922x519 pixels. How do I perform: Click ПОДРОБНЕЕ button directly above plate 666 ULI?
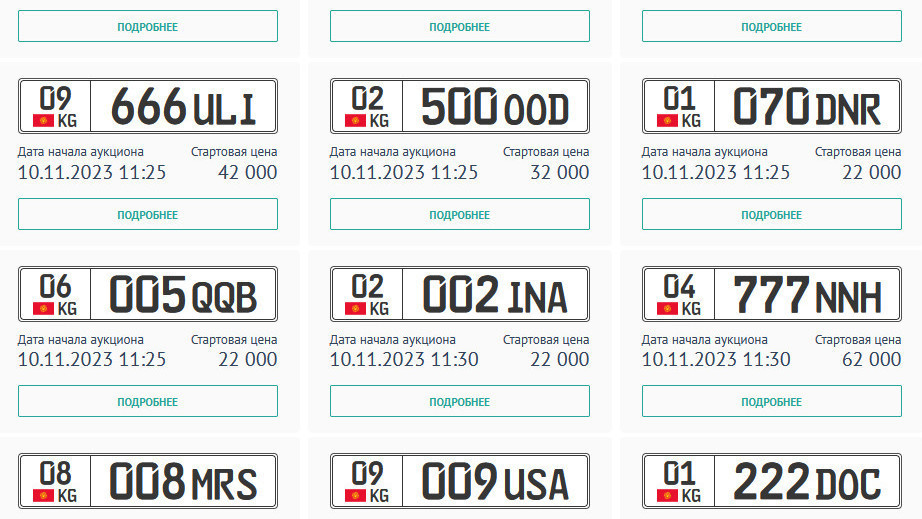(148, 27)
